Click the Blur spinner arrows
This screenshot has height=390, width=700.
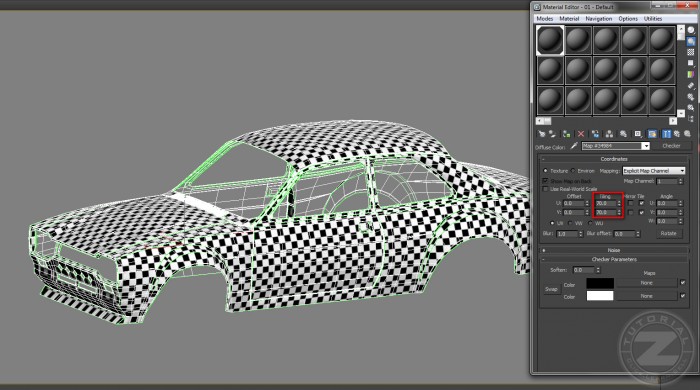click(x=581, y=234)
